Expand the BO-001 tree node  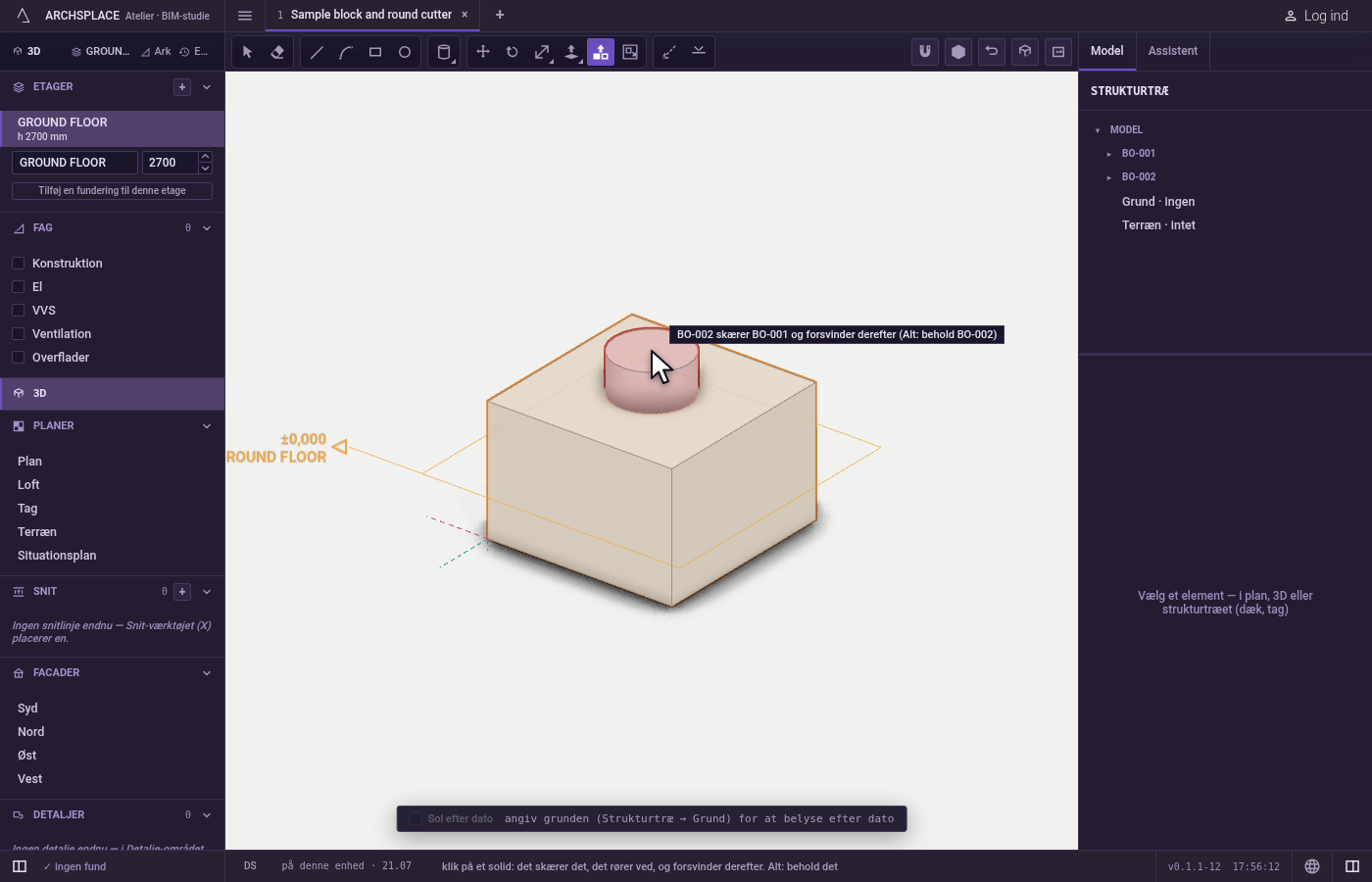point(1109,154)
